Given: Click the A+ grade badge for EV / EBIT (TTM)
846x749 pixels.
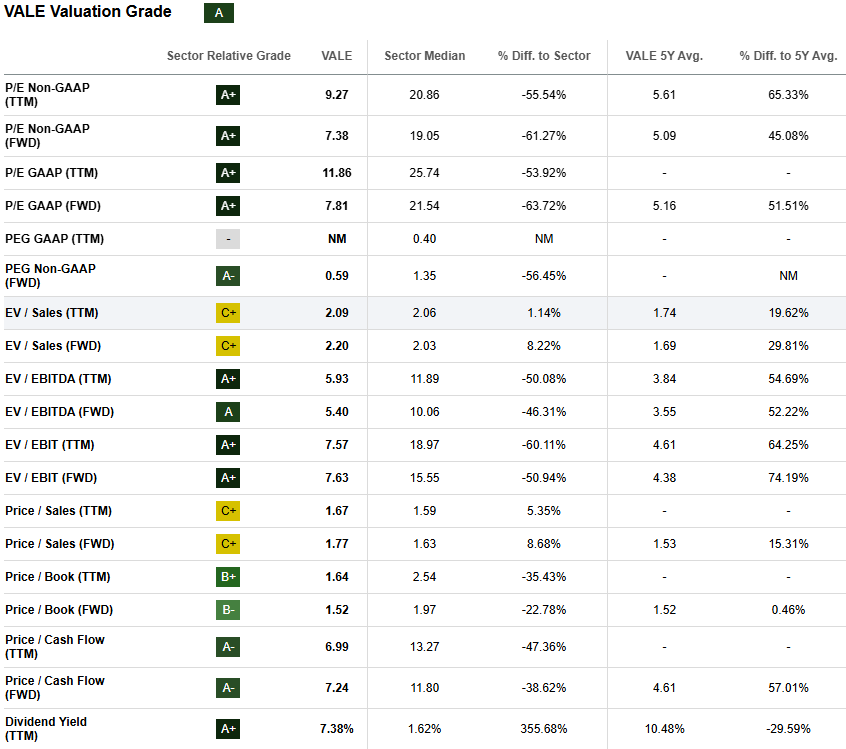Looking at the screenshot, I should [228, 445].
